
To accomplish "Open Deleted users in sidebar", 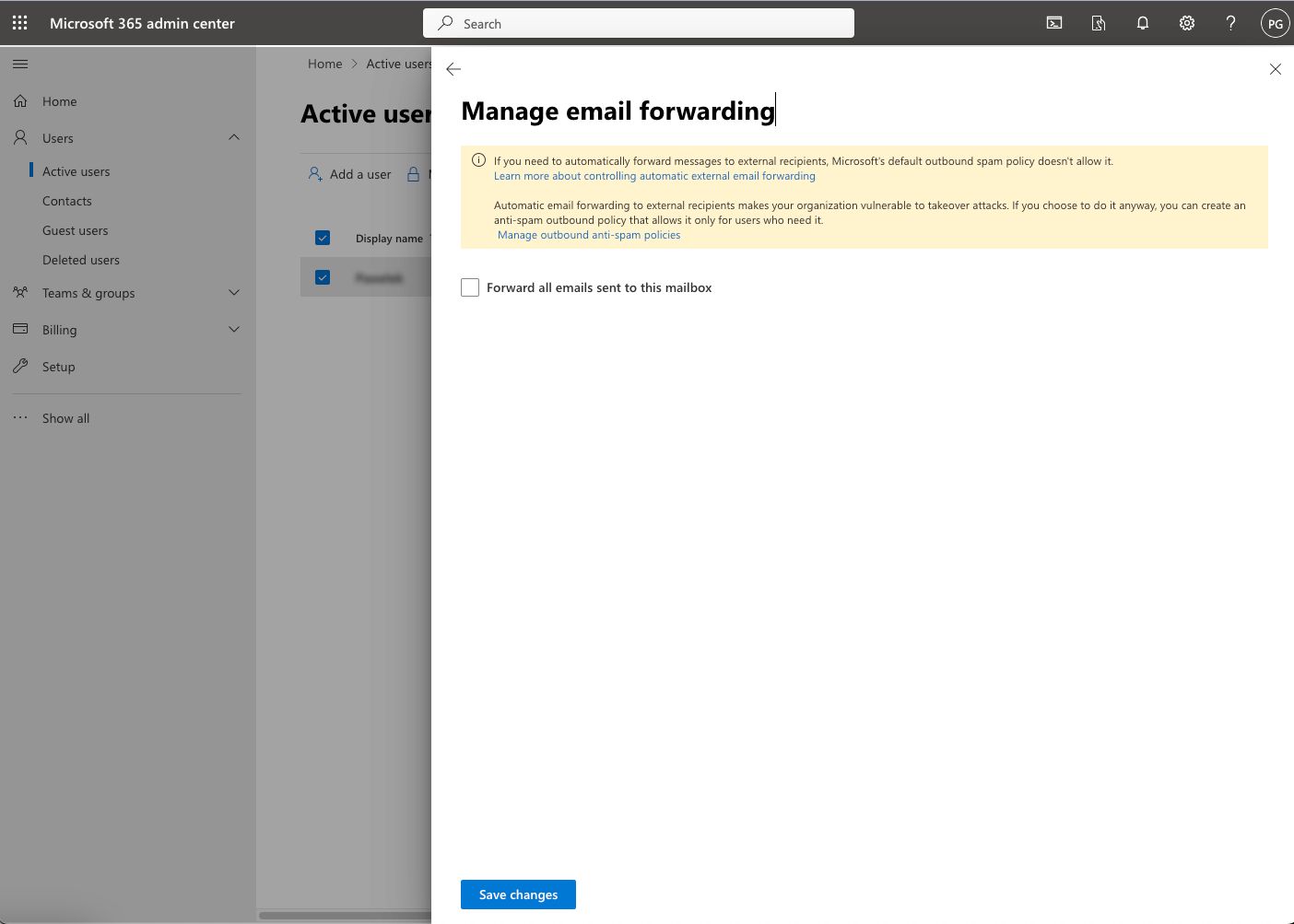I will point(81,260).
